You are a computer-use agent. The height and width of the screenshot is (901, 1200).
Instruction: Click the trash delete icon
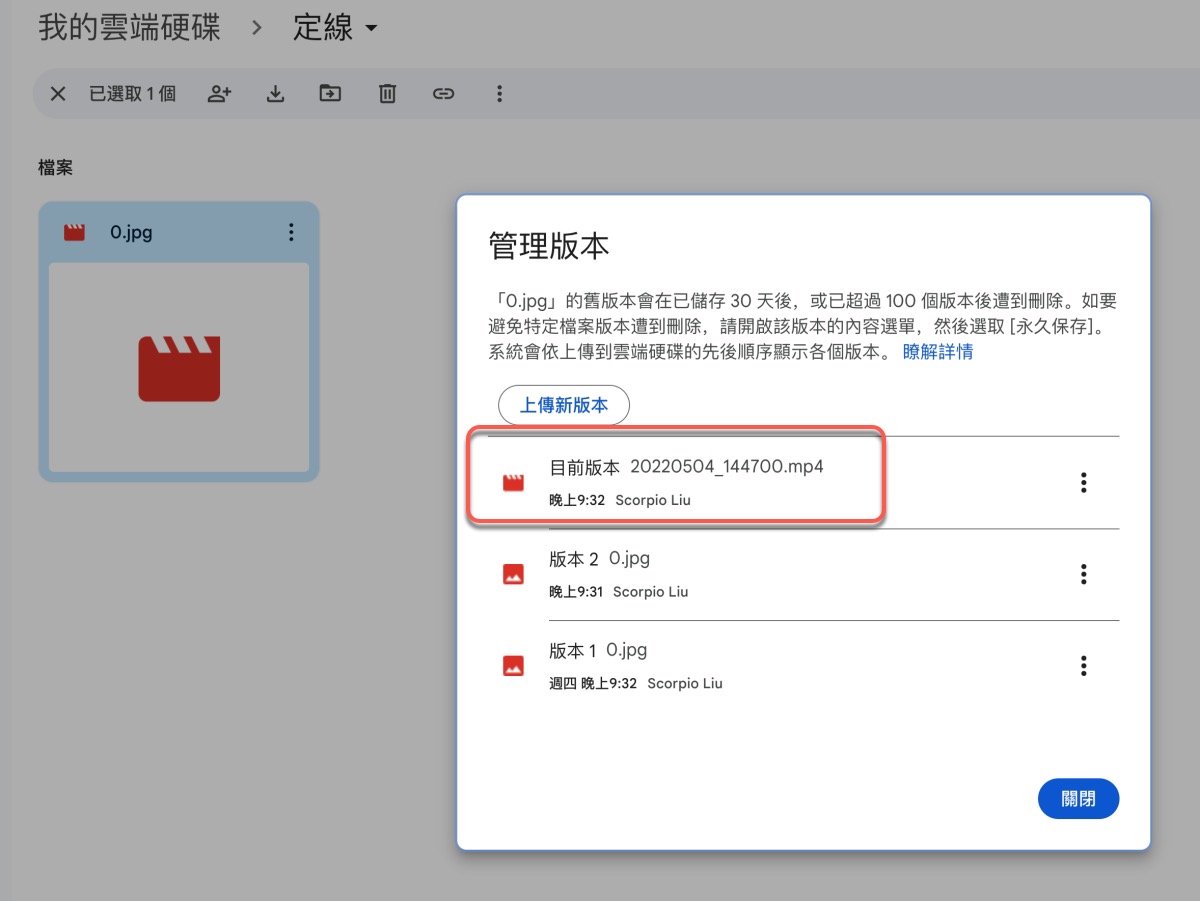(387, 94)
